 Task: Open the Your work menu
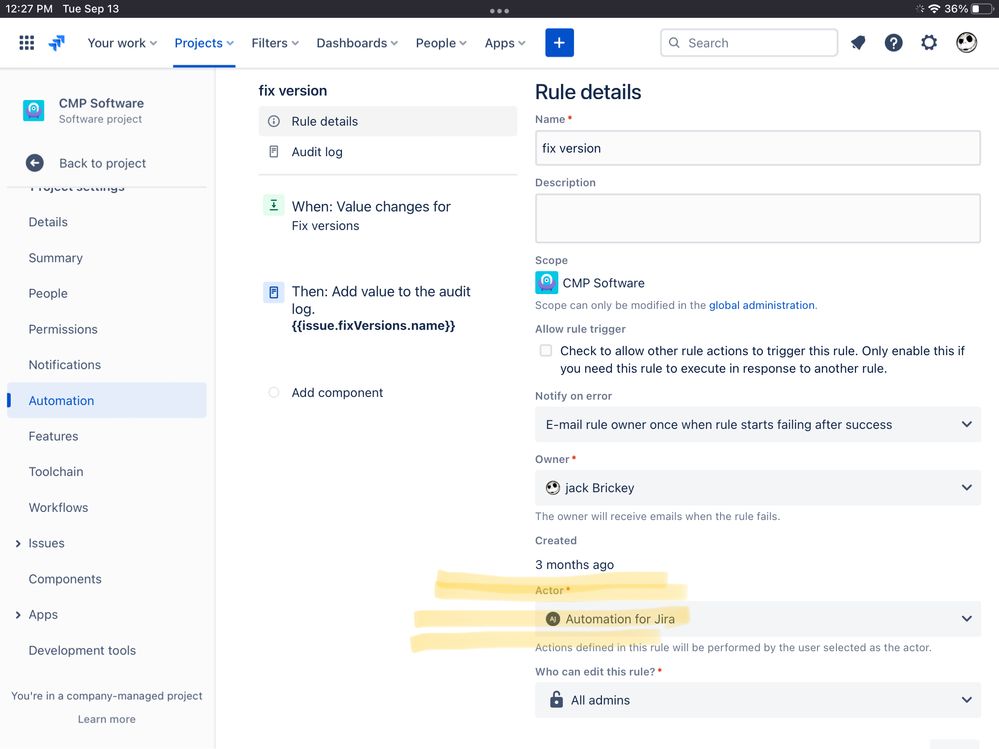[x=122, y=43]
